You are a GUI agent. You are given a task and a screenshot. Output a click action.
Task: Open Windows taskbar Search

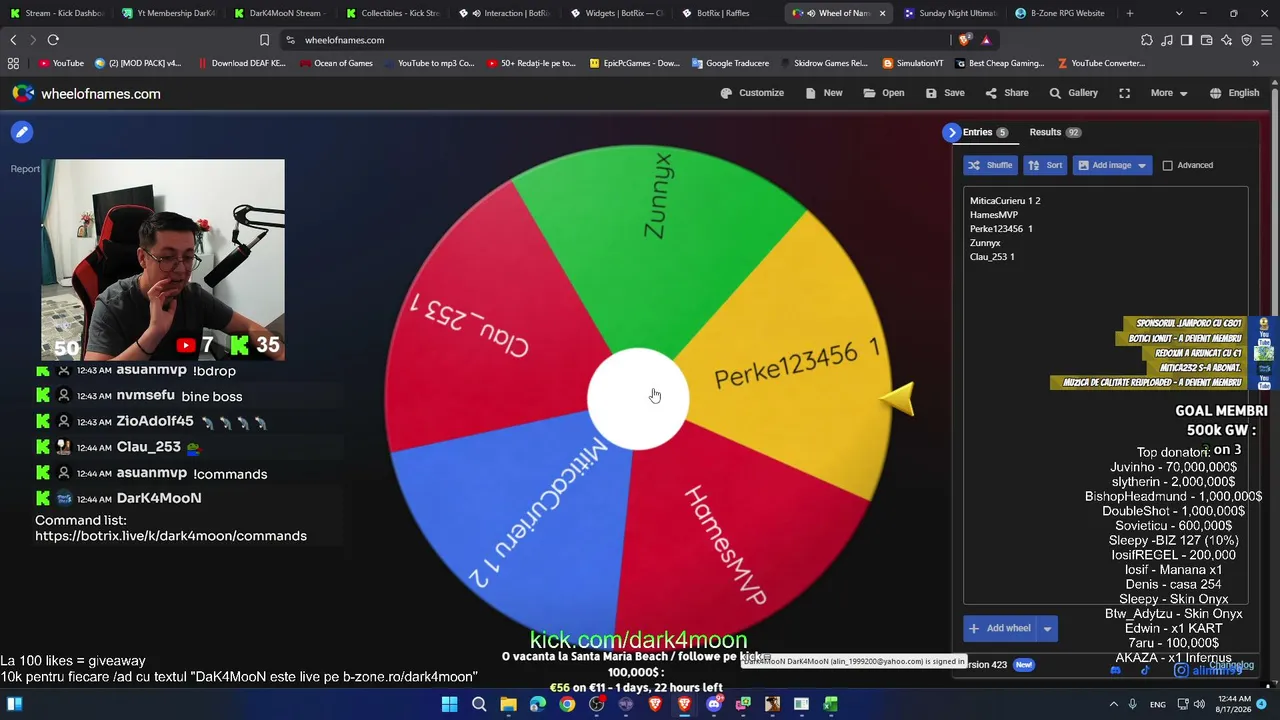[x=479, y=704]
